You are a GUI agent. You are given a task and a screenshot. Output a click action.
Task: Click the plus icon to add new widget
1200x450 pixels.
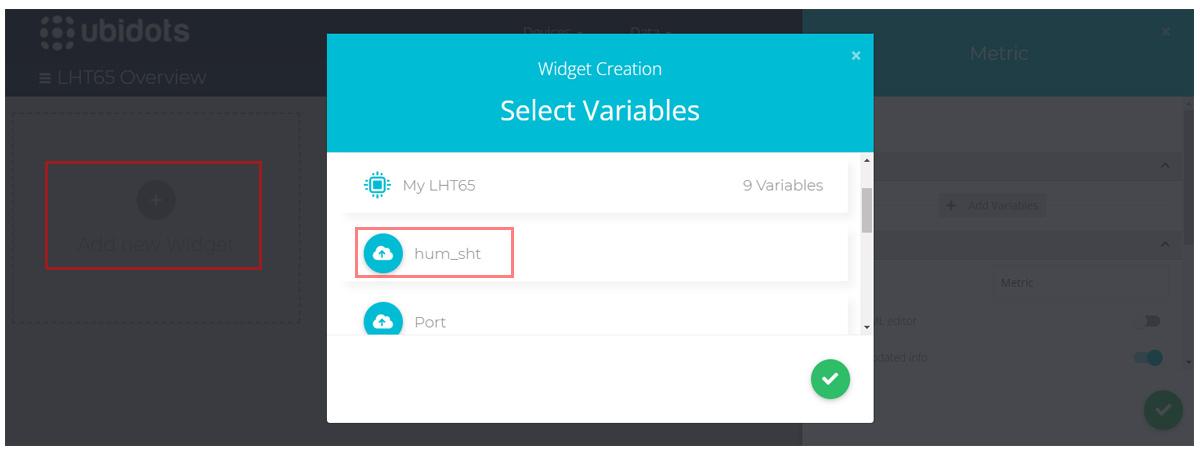coord(156,200)
